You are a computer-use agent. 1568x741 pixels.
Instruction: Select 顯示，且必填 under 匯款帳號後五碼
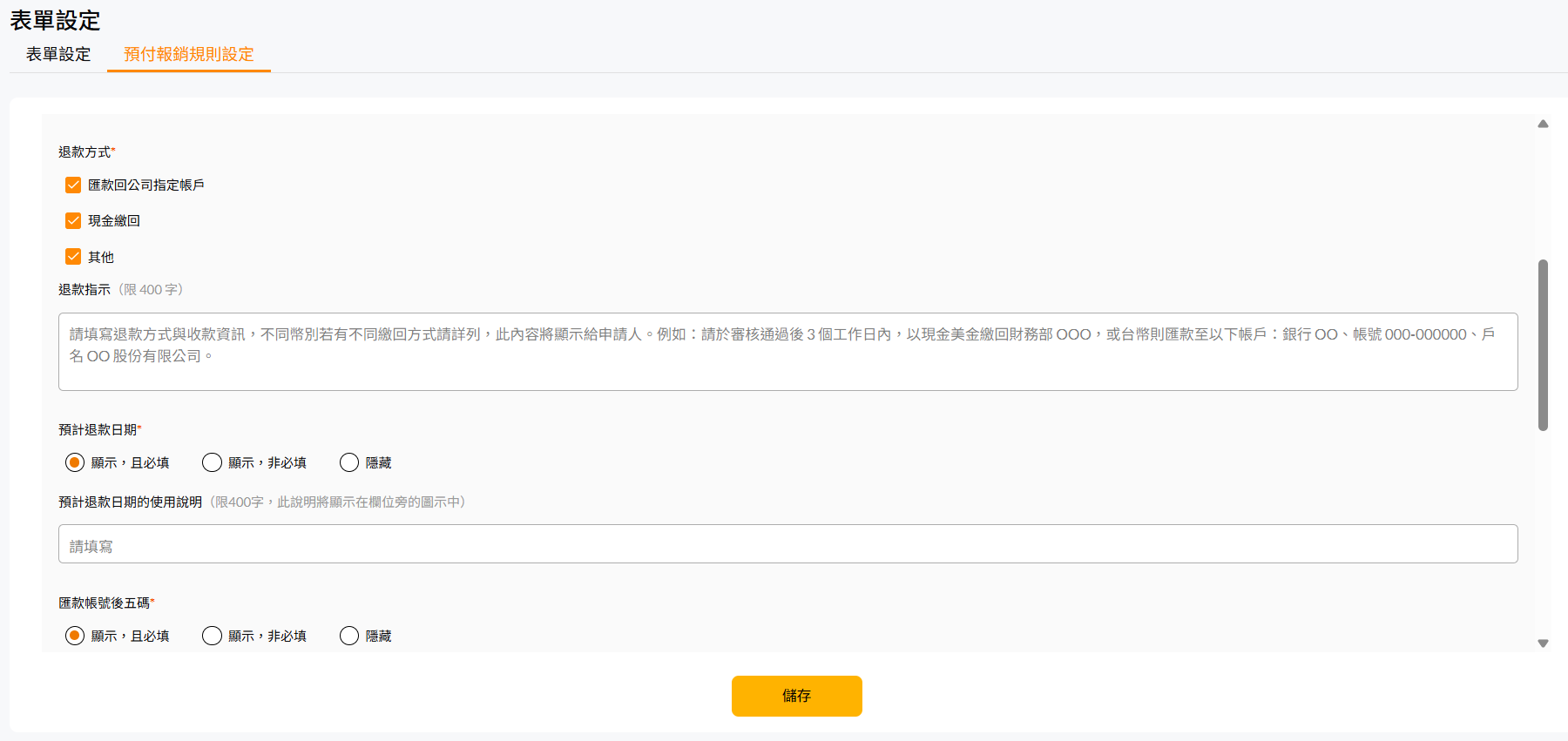tap(75, 636)
